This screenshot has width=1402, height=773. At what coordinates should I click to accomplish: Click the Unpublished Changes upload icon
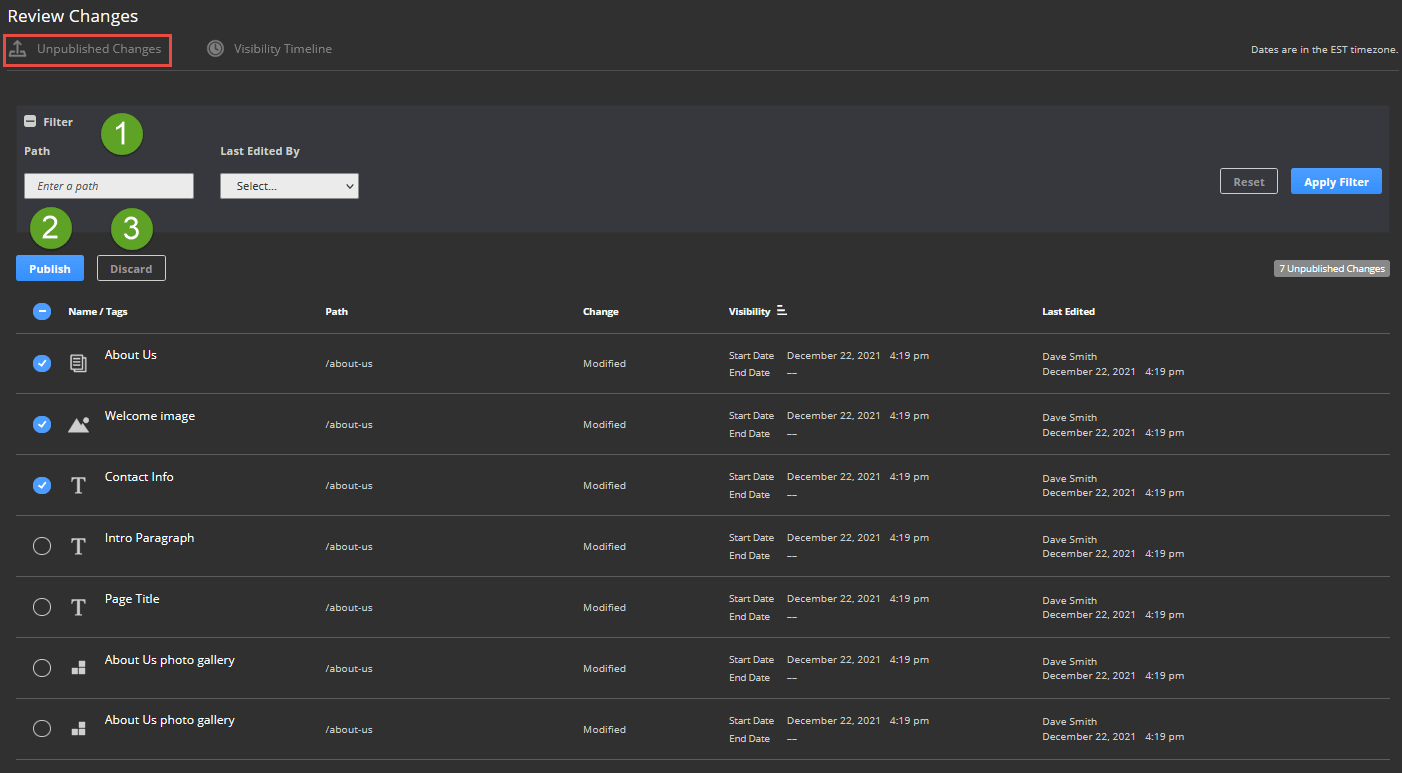[17, 49]
